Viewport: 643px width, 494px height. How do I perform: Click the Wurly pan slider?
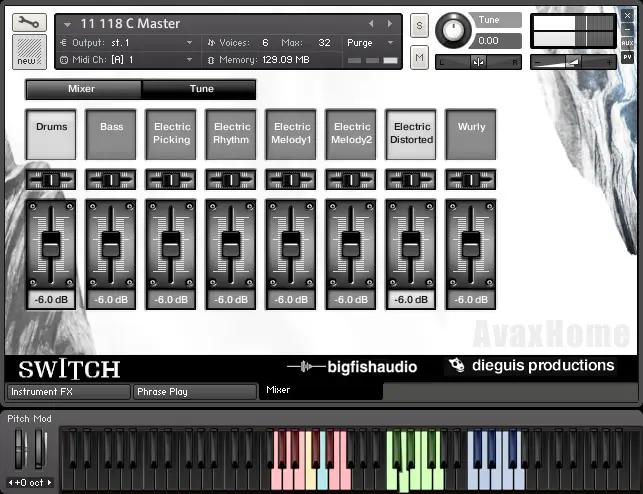tap(471, 180)
